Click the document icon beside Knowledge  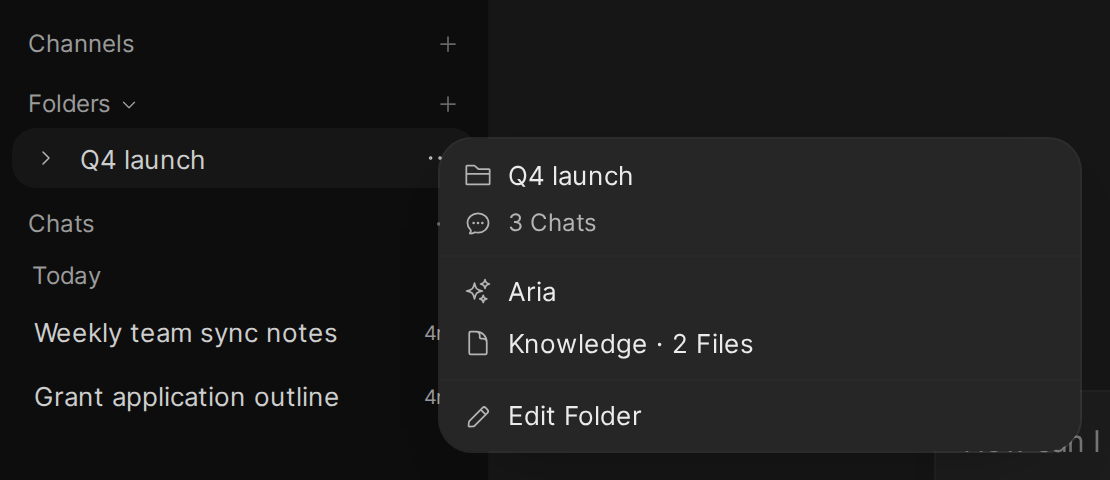pyautogui.click(x=478, y=344)
